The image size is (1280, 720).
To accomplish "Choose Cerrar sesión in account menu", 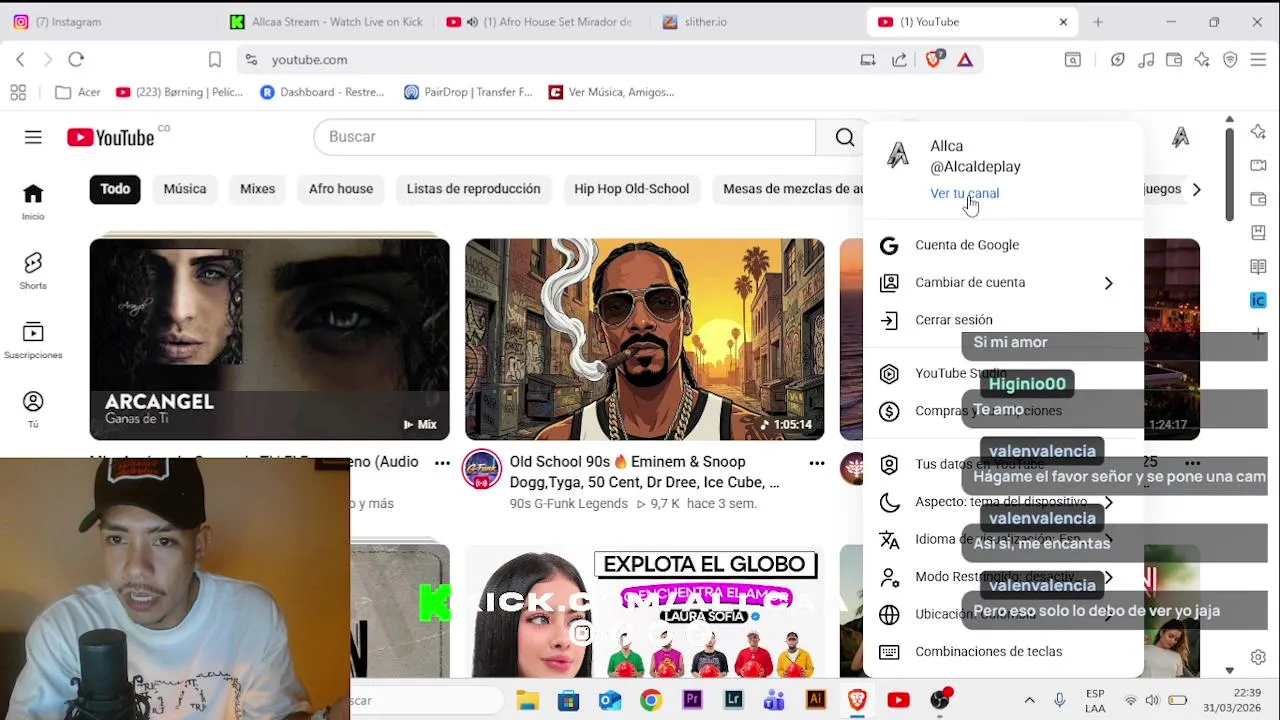I will tap(1004, 320).
